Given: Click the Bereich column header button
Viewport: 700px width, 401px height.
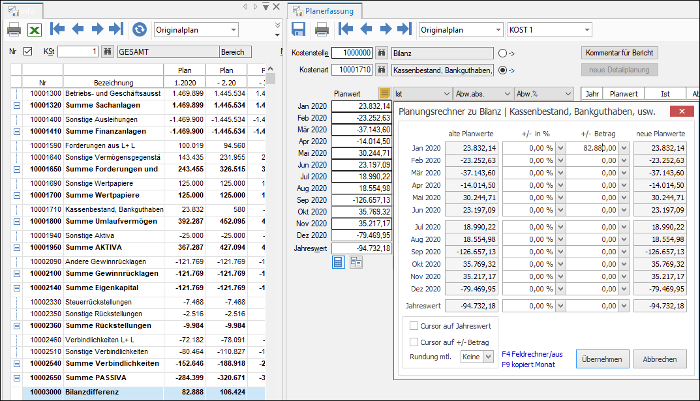Looking at the screenshot, I should pyautogui.click(x=235, y=52).
